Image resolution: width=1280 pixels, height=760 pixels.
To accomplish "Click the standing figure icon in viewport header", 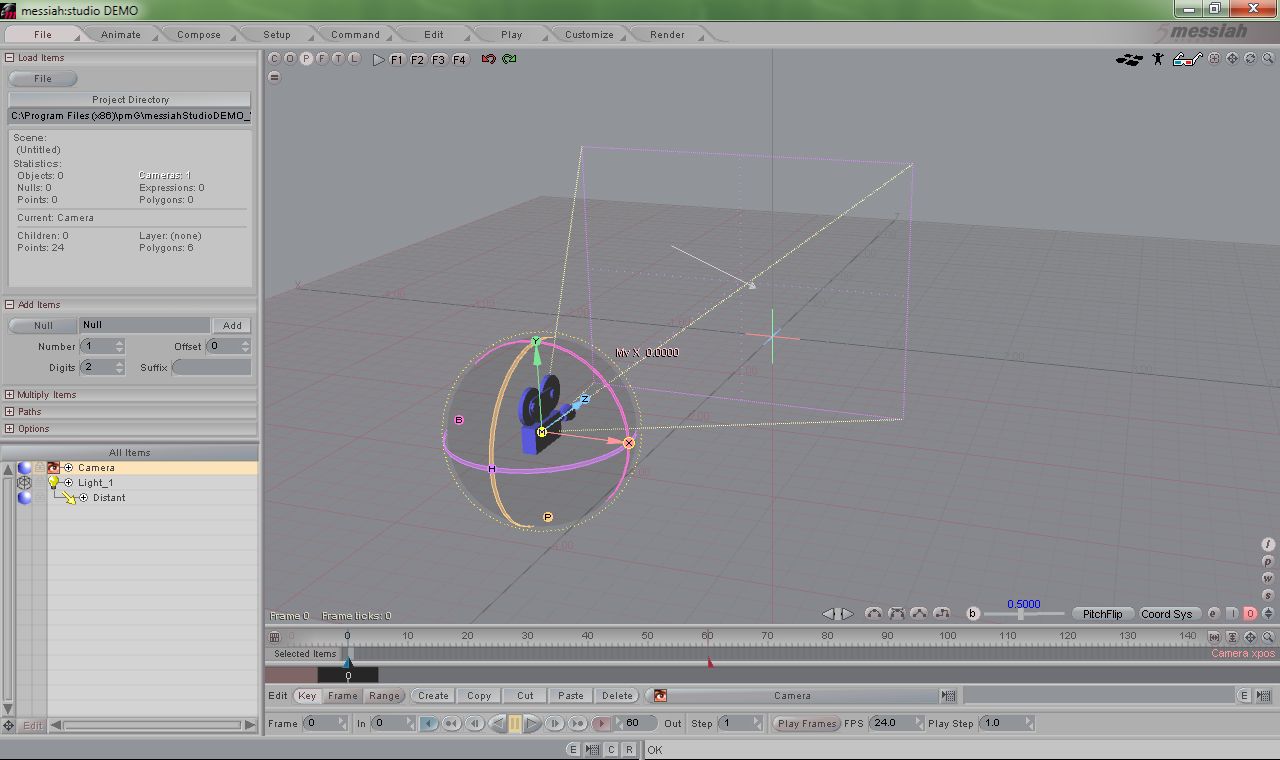I will pos(1158,59).
